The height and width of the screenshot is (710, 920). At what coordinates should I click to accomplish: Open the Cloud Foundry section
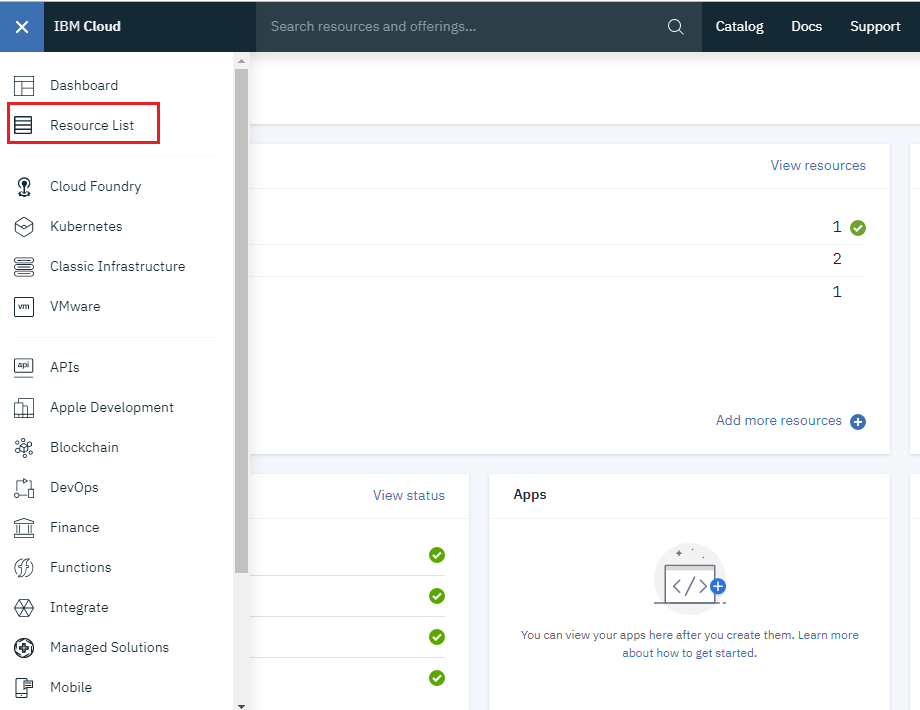[93, 186]
